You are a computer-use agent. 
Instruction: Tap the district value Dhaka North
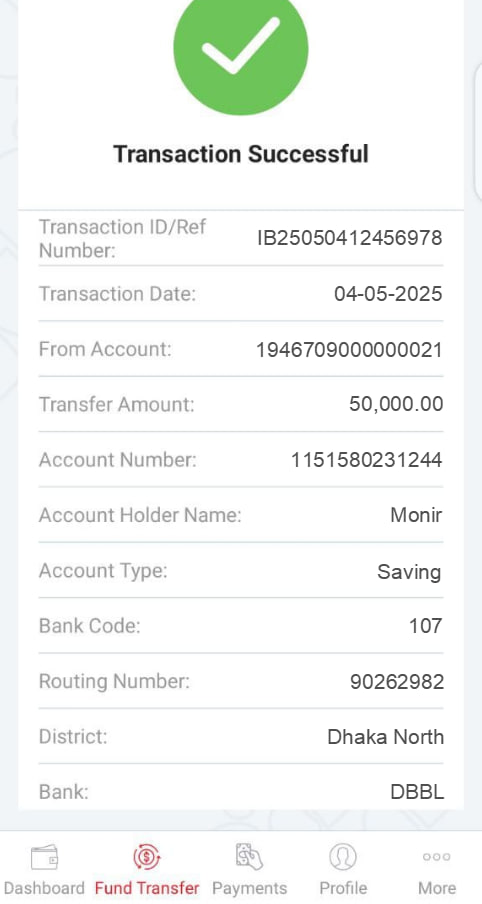386,737
